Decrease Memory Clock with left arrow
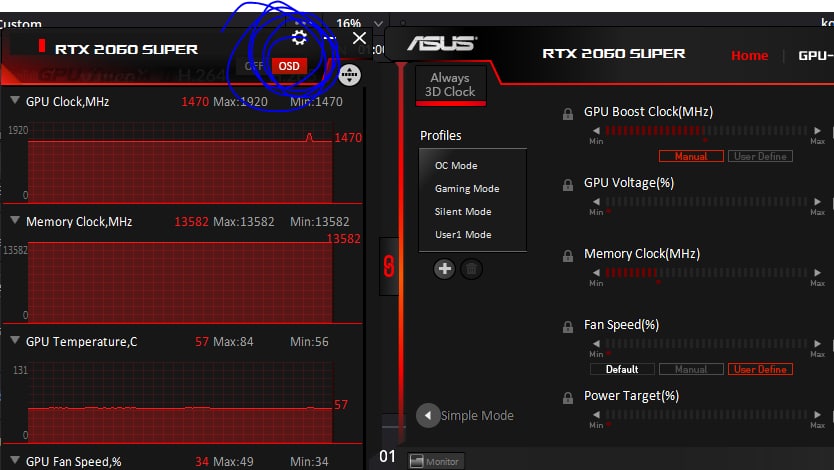 tap(596, 272)
